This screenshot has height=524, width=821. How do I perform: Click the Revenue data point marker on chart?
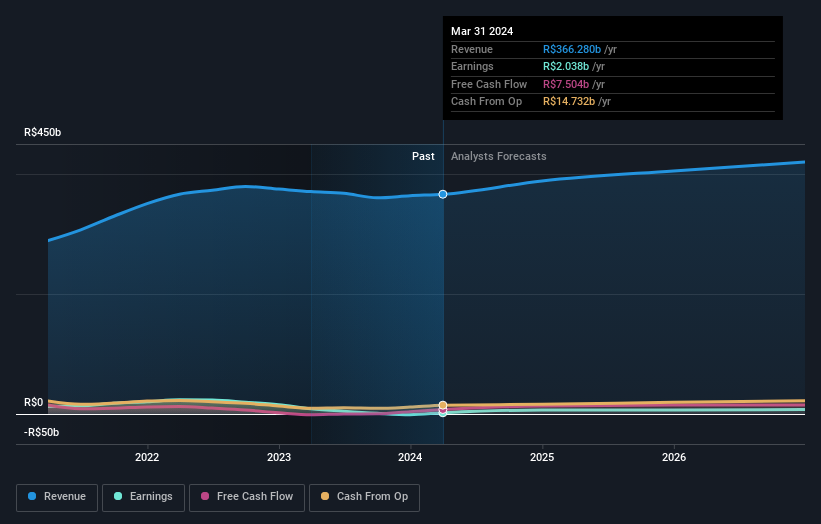coord(443,194)
